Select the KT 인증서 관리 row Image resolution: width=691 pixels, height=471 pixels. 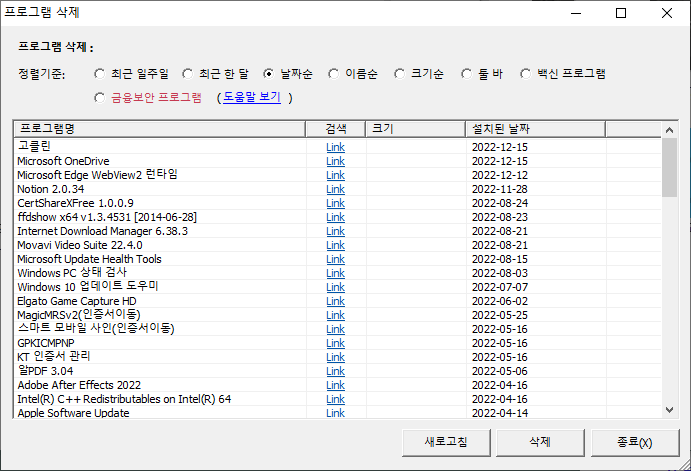[x=338, y=357]
